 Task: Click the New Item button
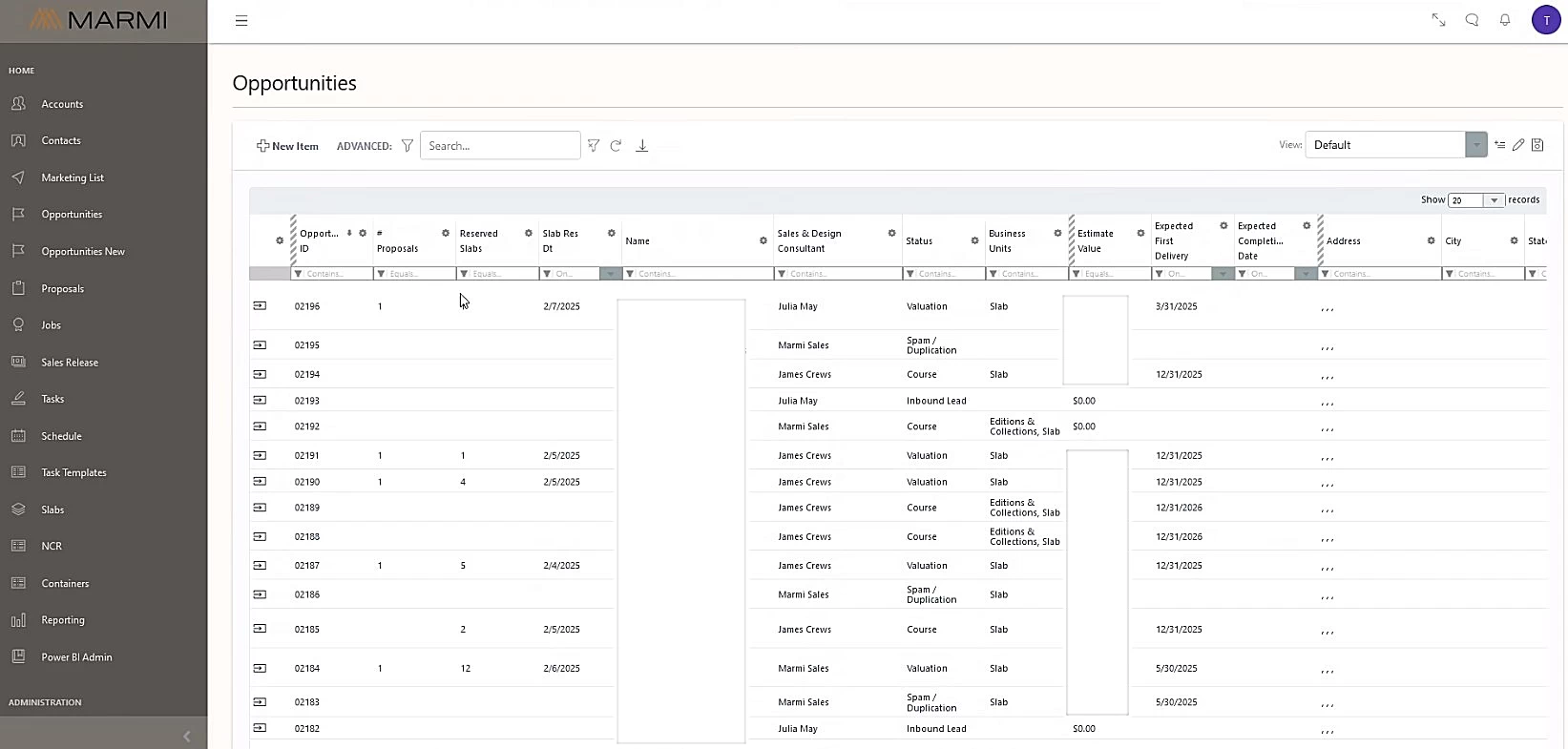coord(287,146)
